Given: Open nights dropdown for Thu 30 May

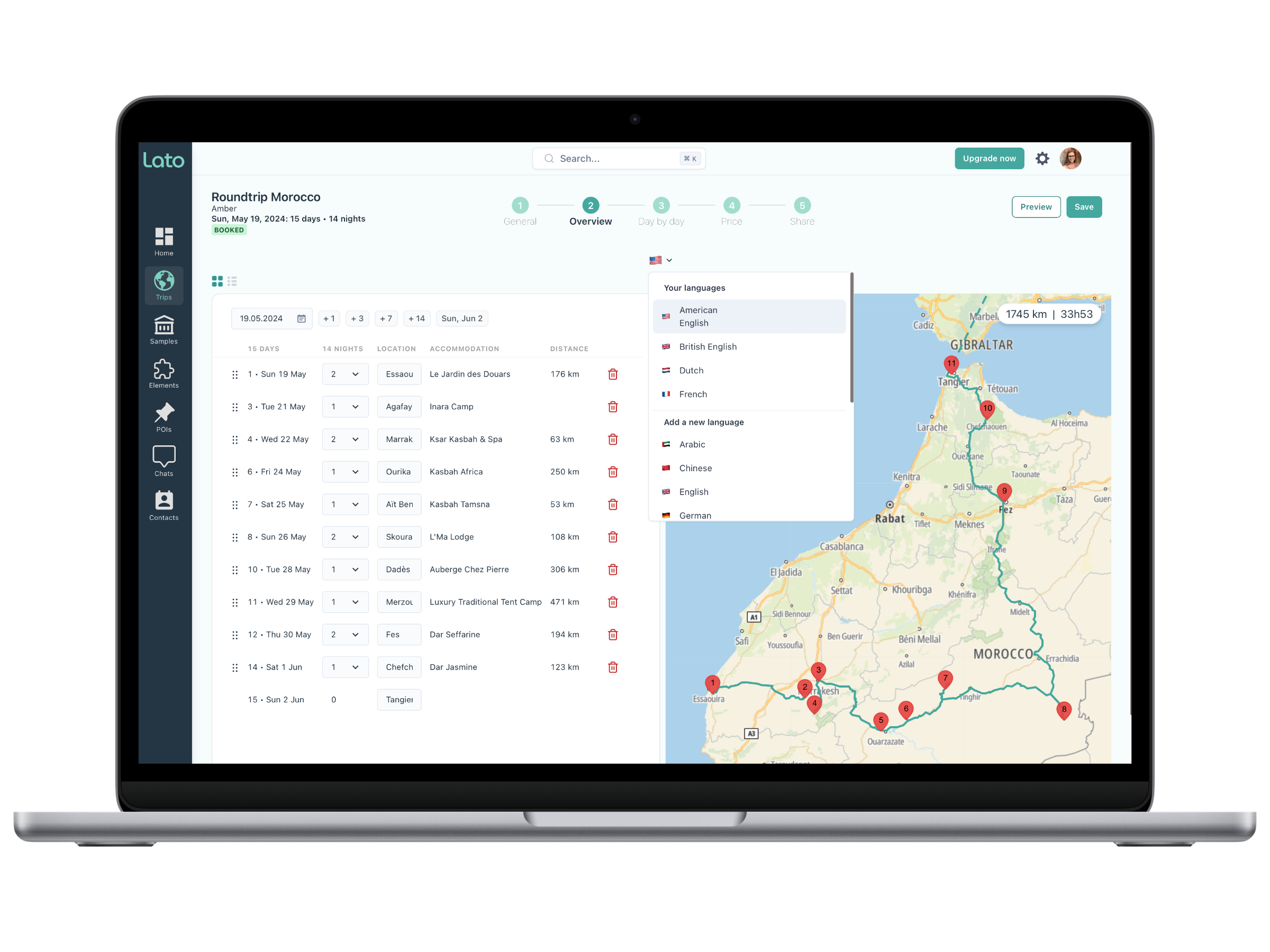Looking at the screenshot, I should pos(345,635).
